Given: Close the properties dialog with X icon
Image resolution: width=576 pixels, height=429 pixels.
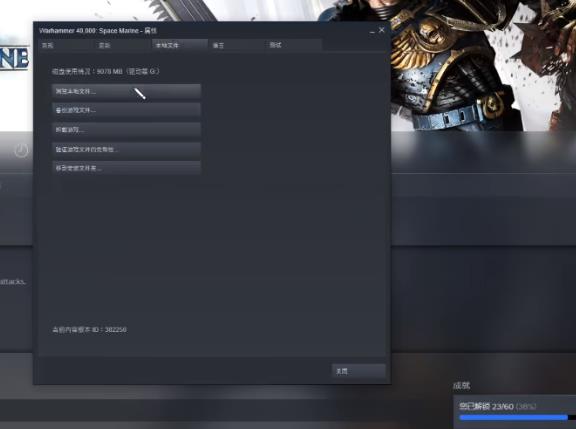Looking at the screenshot, I should (x=382, y=30).
